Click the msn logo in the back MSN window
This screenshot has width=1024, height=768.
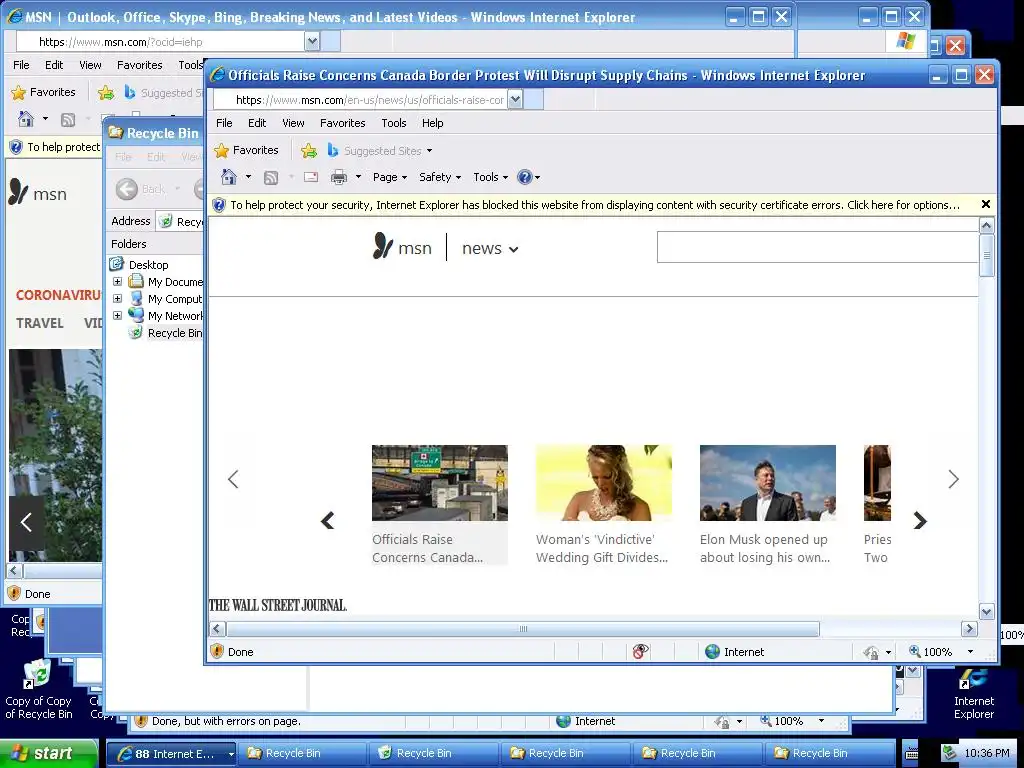38,193
